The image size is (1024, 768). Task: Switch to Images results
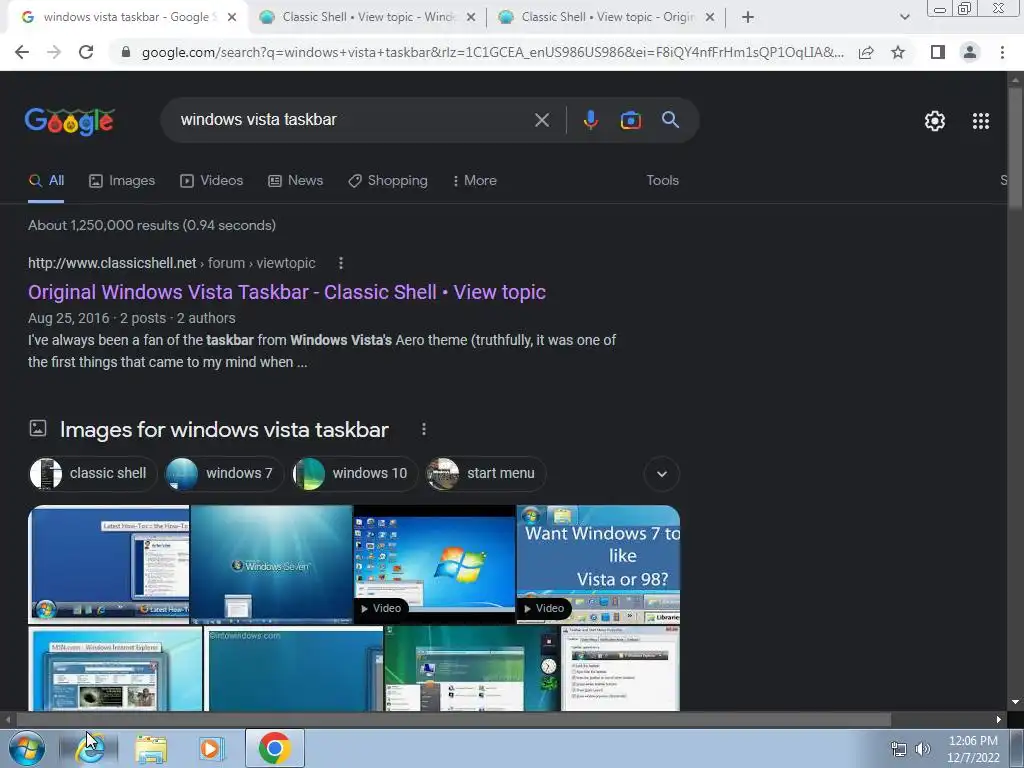[x=122, y=181]
